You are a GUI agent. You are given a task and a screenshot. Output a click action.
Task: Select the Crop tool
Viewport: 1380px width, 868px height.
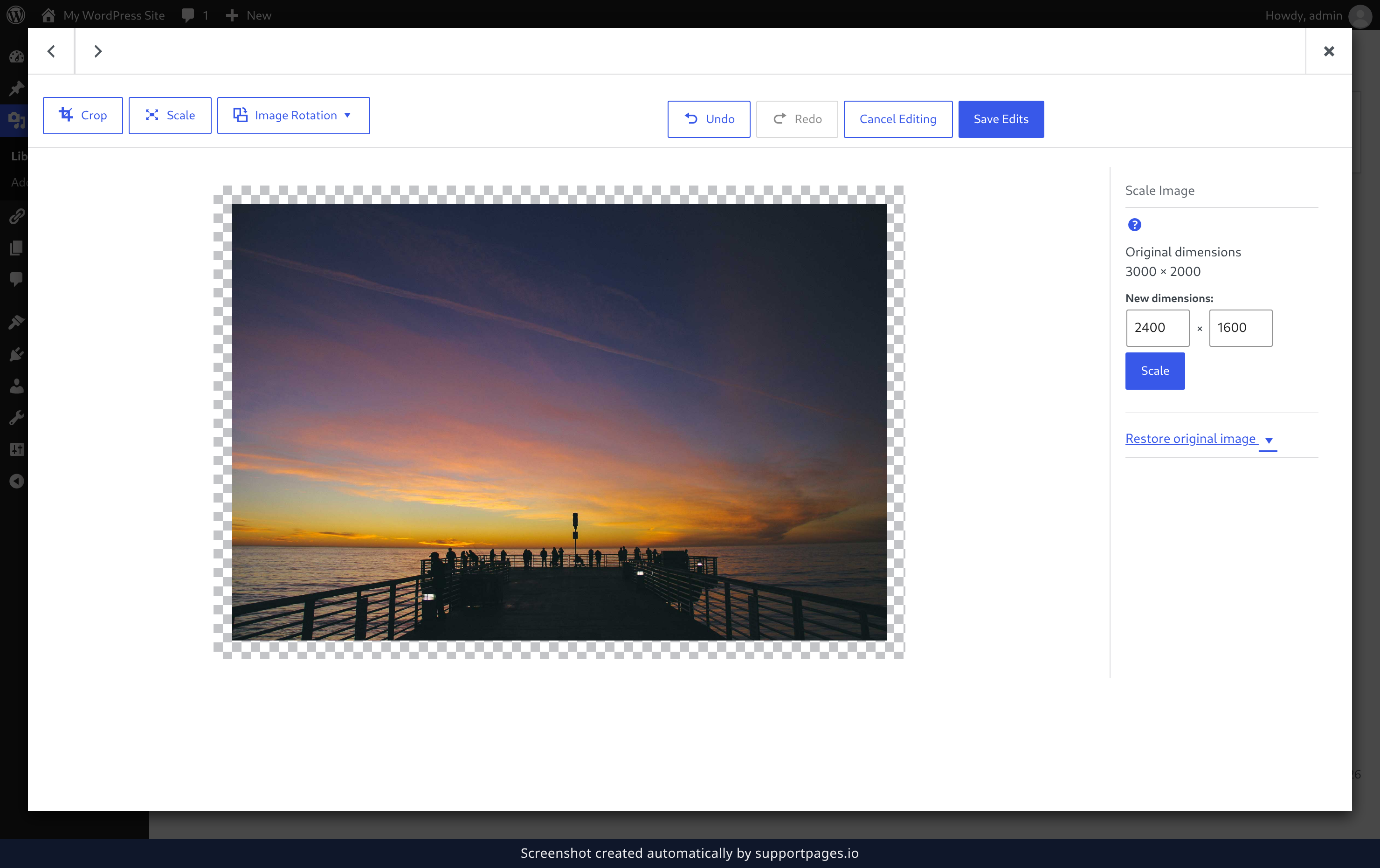click(x=83, y=115)
